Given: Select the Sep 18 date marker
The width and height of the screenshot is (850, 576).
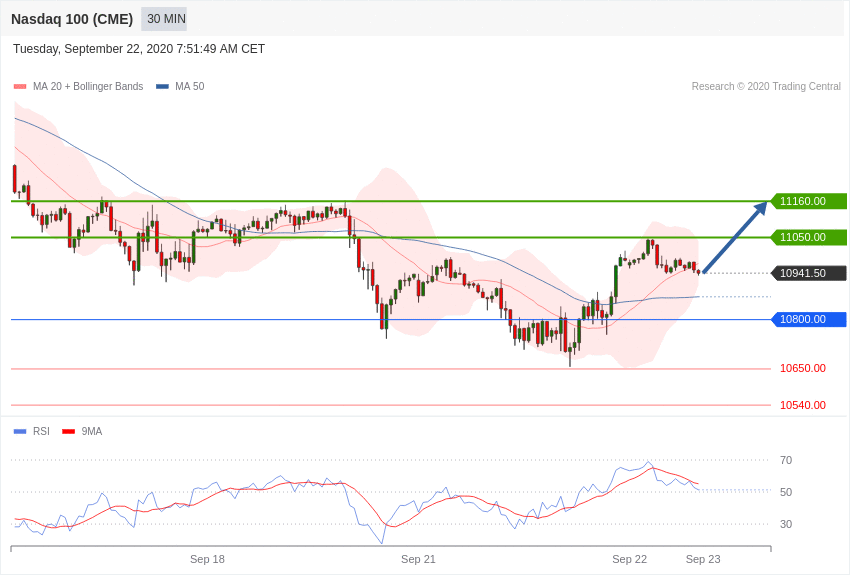Looking at the screenshot, I should 207,559.
